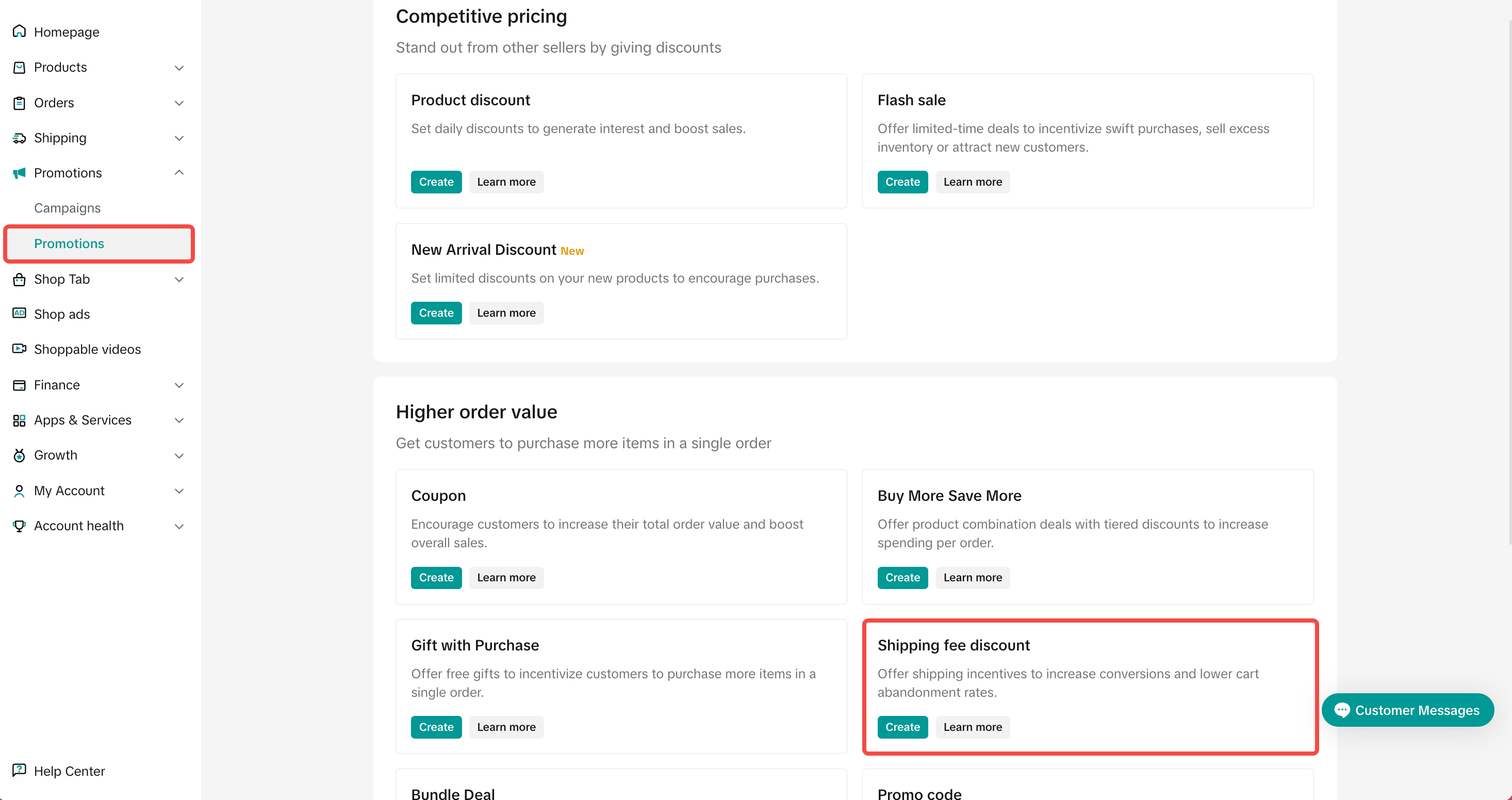Click the Apps & Services grid icon

(20, 420)
